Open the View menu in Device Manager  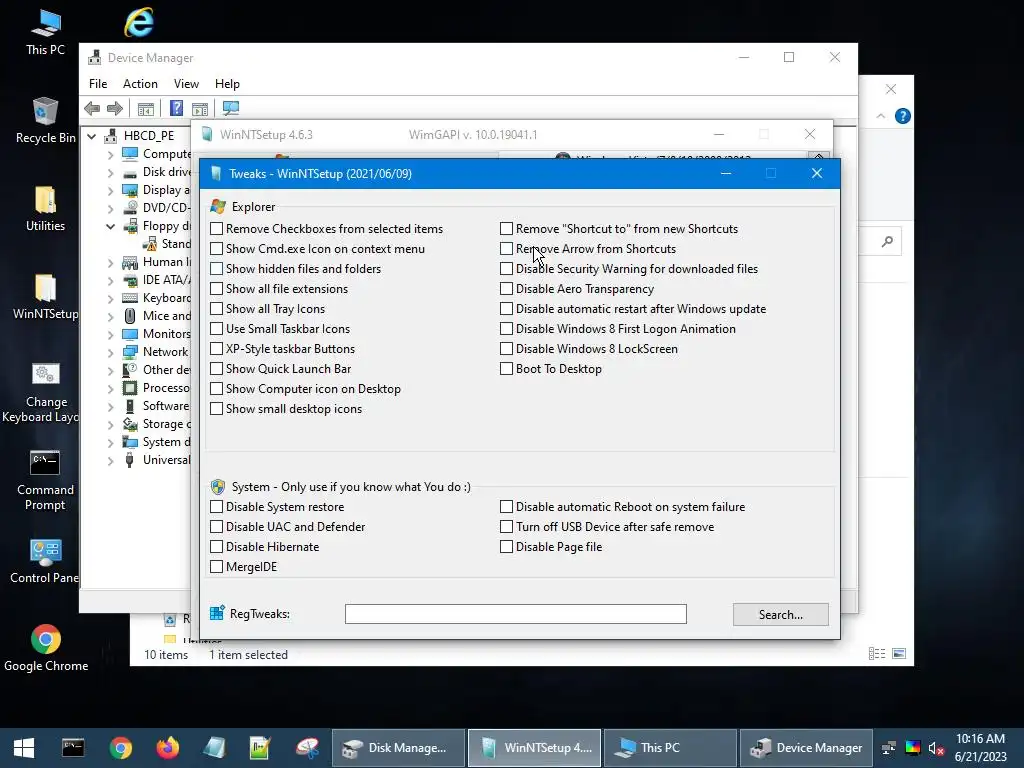[x=186, y=84]
